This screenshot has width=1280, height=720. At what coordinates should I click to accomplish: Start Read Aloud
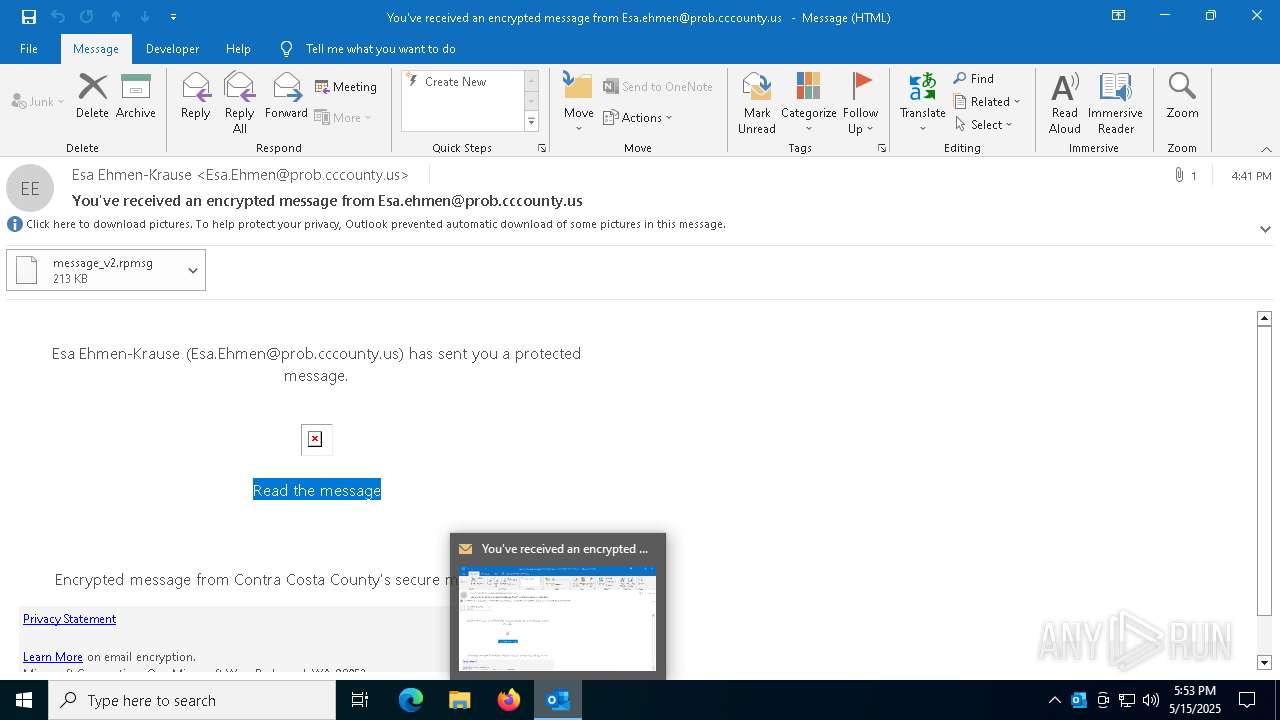tap(1064, 103)
